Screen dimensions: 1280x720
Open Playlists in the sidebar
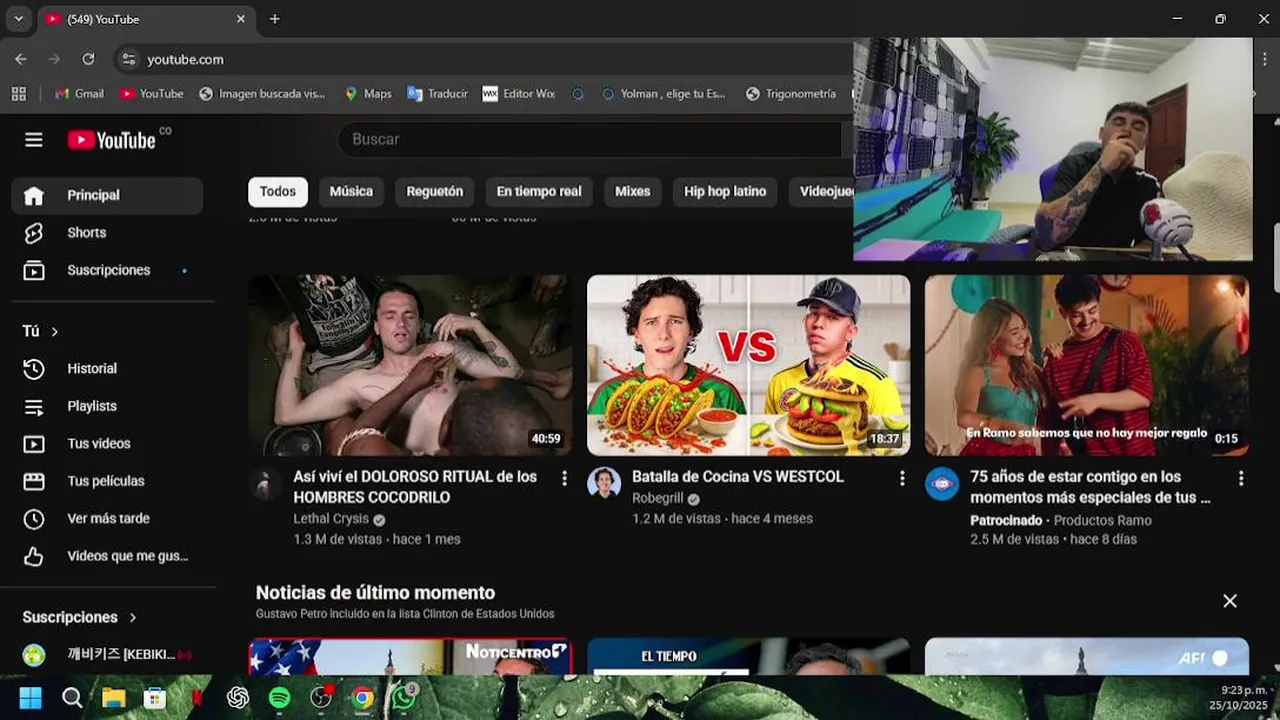[107, 406]
